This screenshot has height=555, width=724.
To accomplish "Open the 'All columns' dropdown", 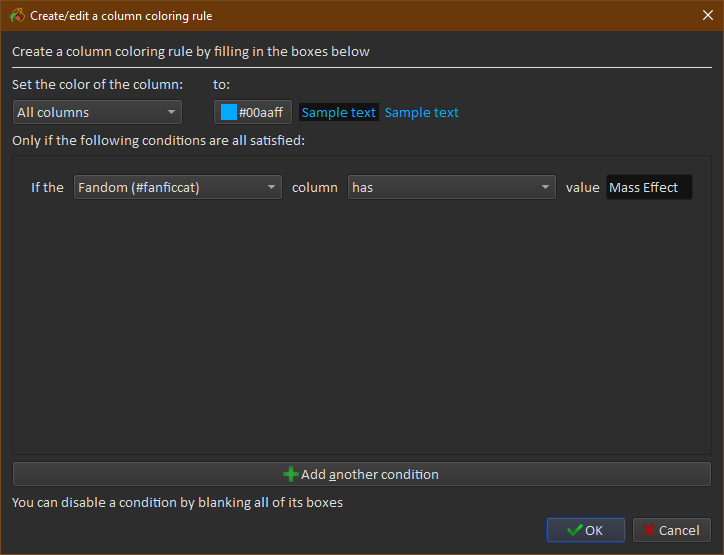I will pyautogui.click(x=97, y=112).
